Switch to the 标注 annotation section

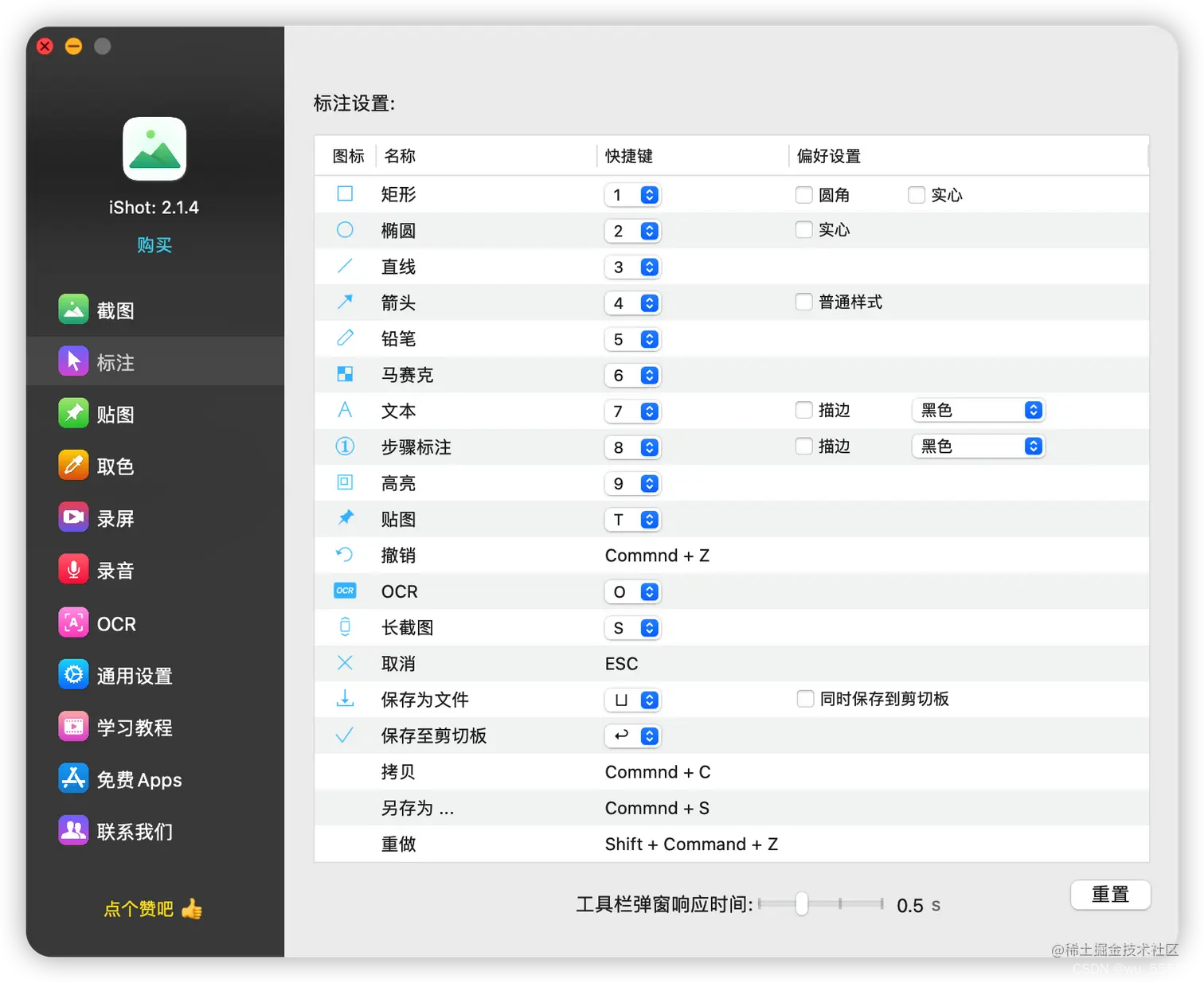(115, 361)
